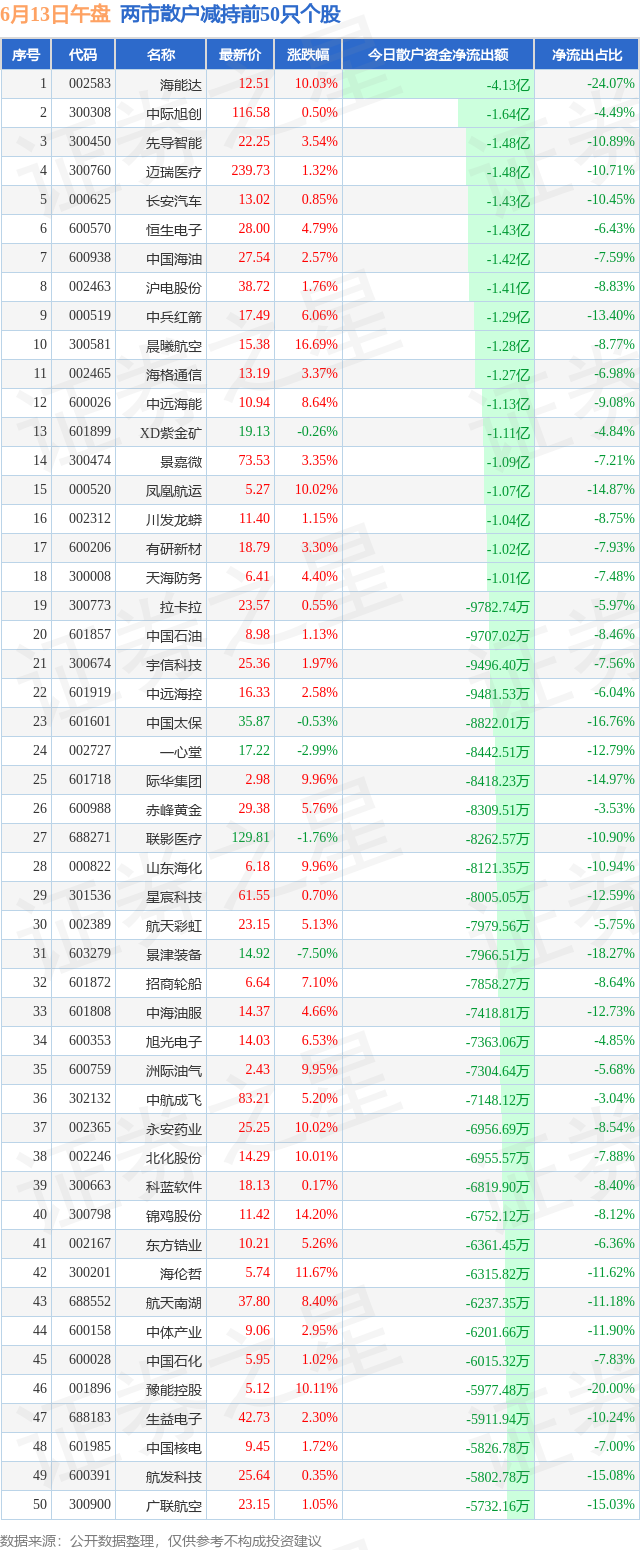Select stock name 广联航空

click(x=174, y=1505)
